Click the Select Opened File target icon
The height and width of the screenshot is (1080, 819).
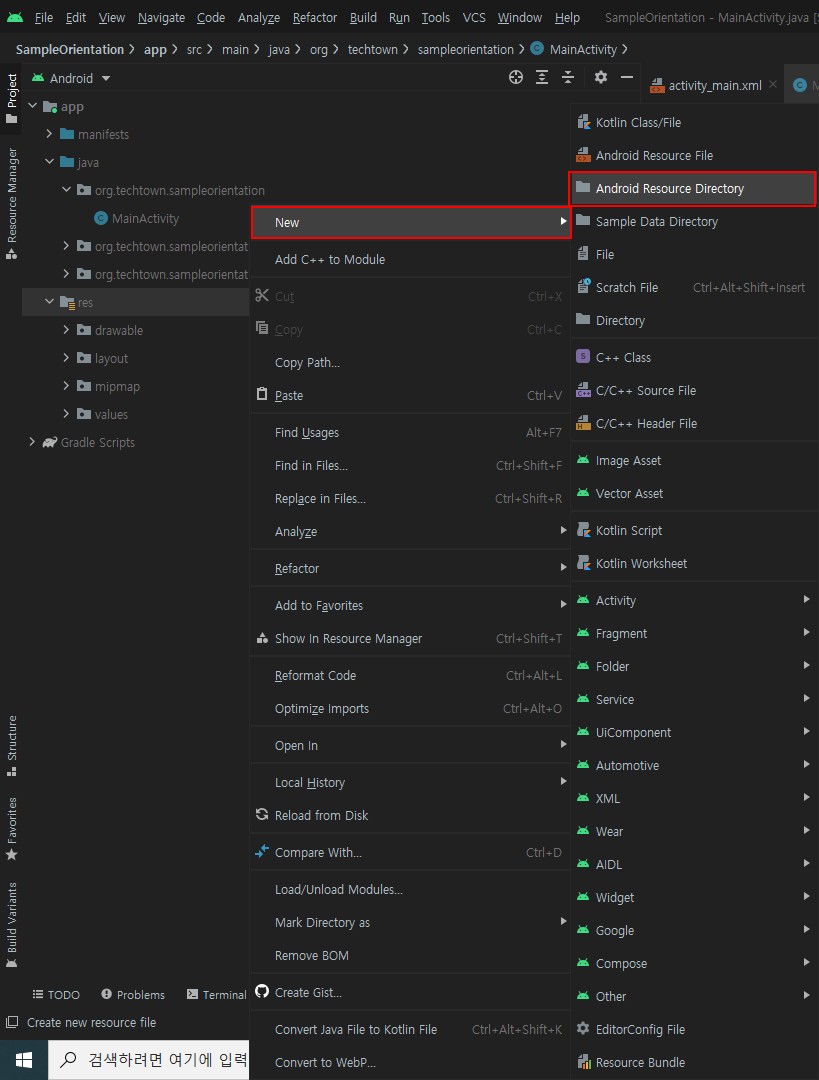pyautogui.click(x=515, y=77)
